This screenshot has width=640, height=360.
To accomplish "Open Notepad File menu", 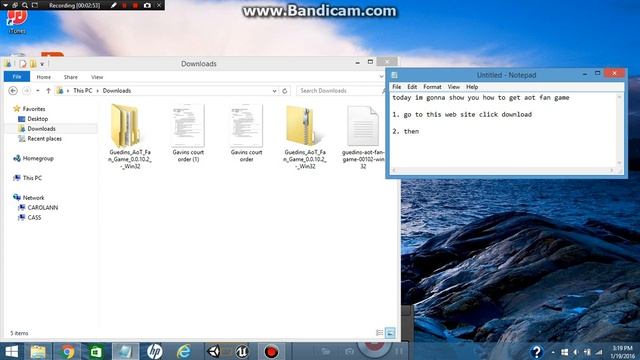I will tap(396, 87).
